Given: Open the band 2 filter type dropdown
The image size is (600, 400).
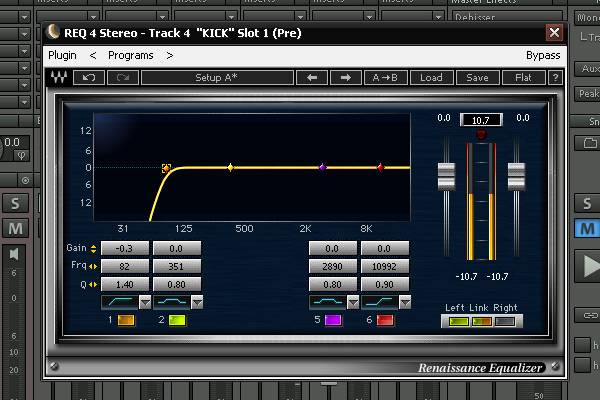Looking at the screenshot, I should 197,302.
